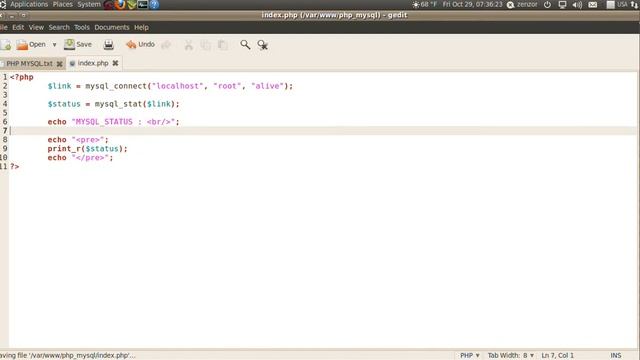Image resolution: width=640 pixels, height=360 pixels.
Task: Click the print_r($status) line
Action: tap(87, 149)
